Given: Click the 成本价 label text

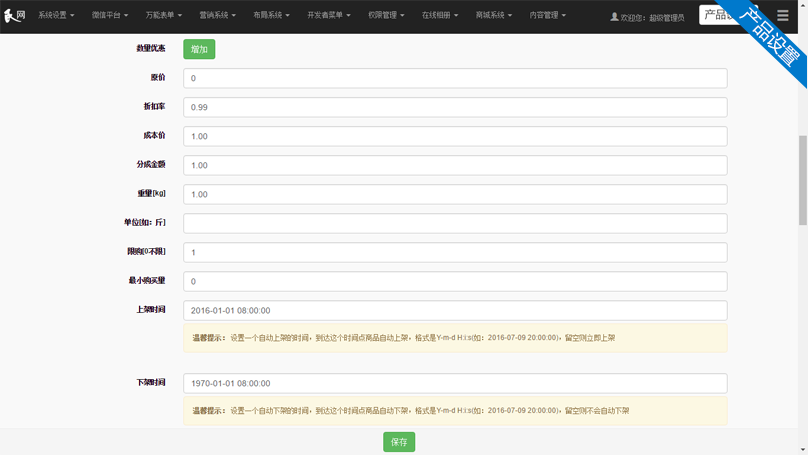Looking at the screenshot, I should pyautogui.click(x=154, y=136).
